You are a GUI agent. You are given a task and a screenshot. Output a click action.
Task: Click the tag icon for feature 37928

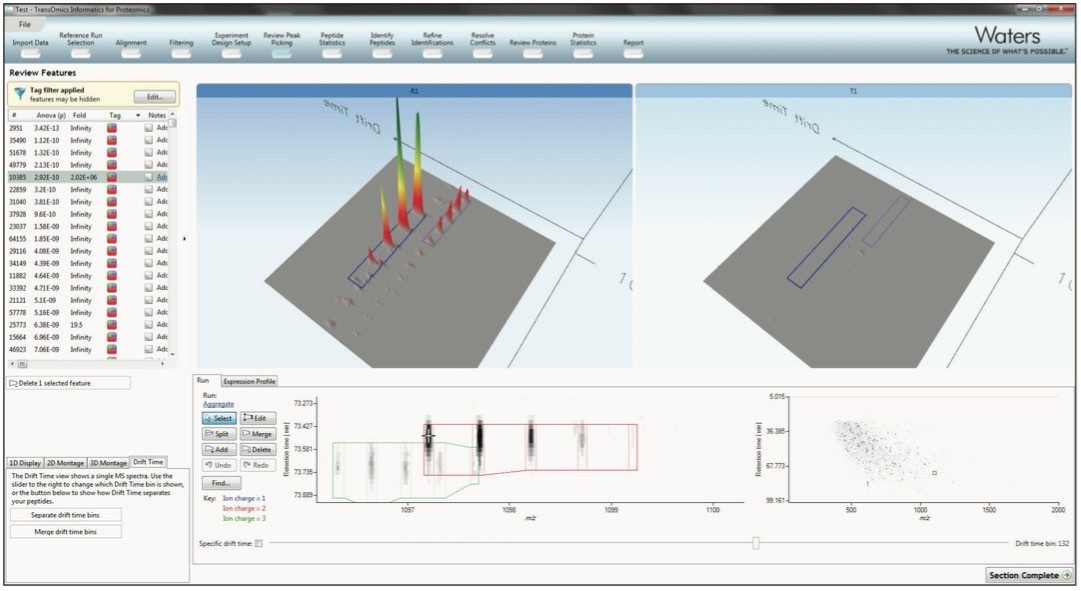[112, 214]
